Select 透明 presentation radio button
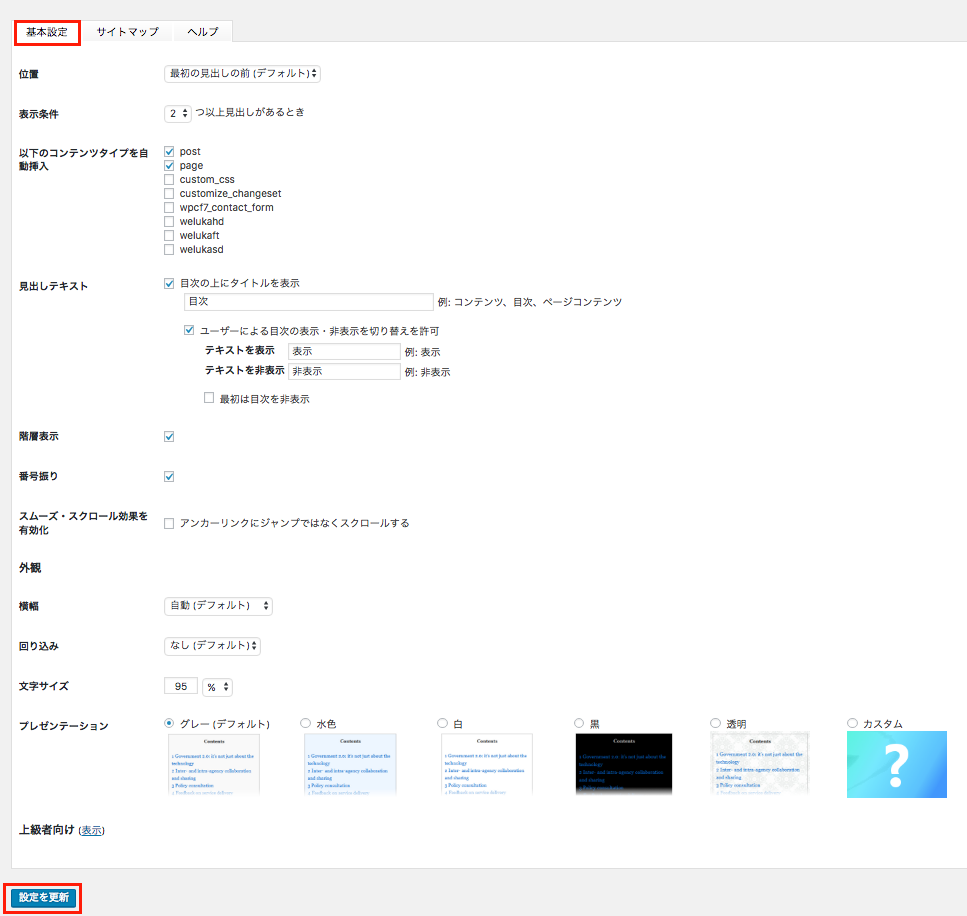 click(715, 723)
